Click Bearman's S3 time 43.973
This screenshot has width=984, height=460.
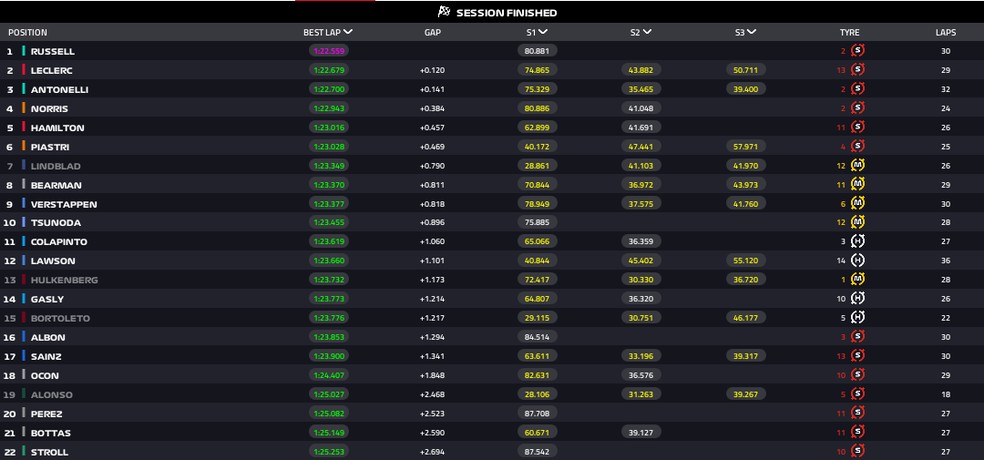(x=746, y=185)
